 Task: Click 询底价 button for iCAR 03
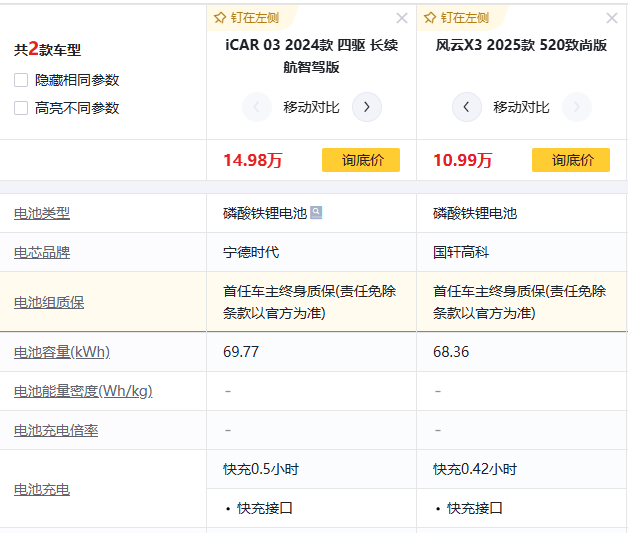click(x=361, y=160)
